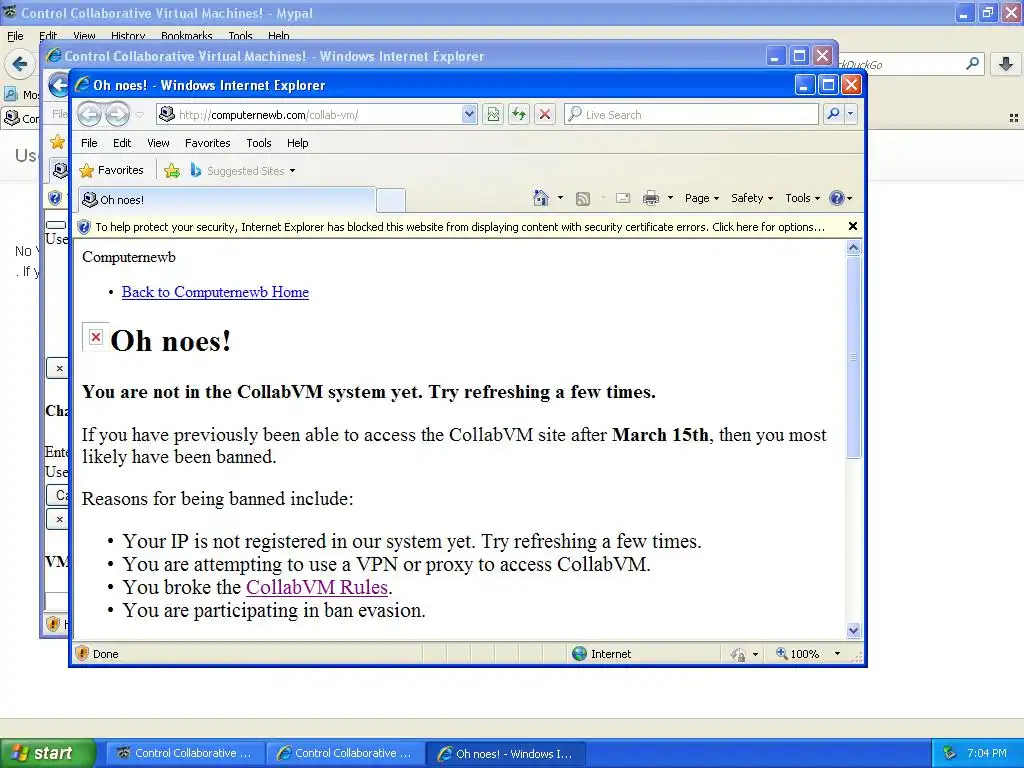1024x768 pixels.
Task: Click the green Refresh icon
Action: (519, 114)
